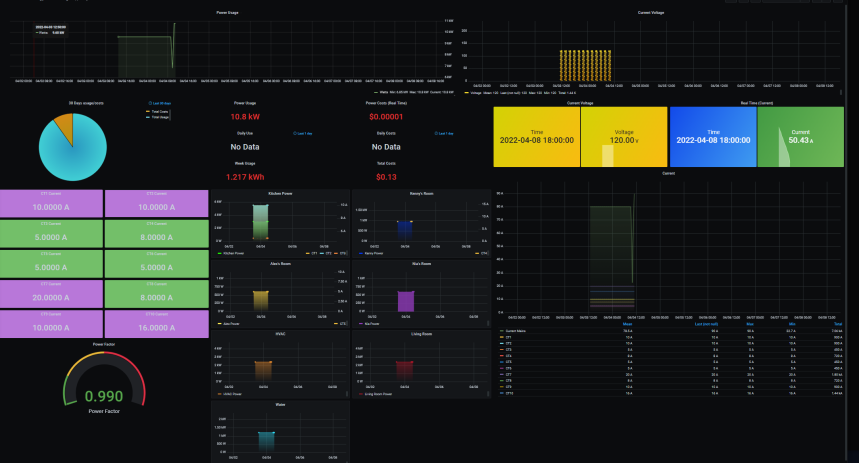Click the 20.0000 A current tile
The image size is (859, 463).
50,295
